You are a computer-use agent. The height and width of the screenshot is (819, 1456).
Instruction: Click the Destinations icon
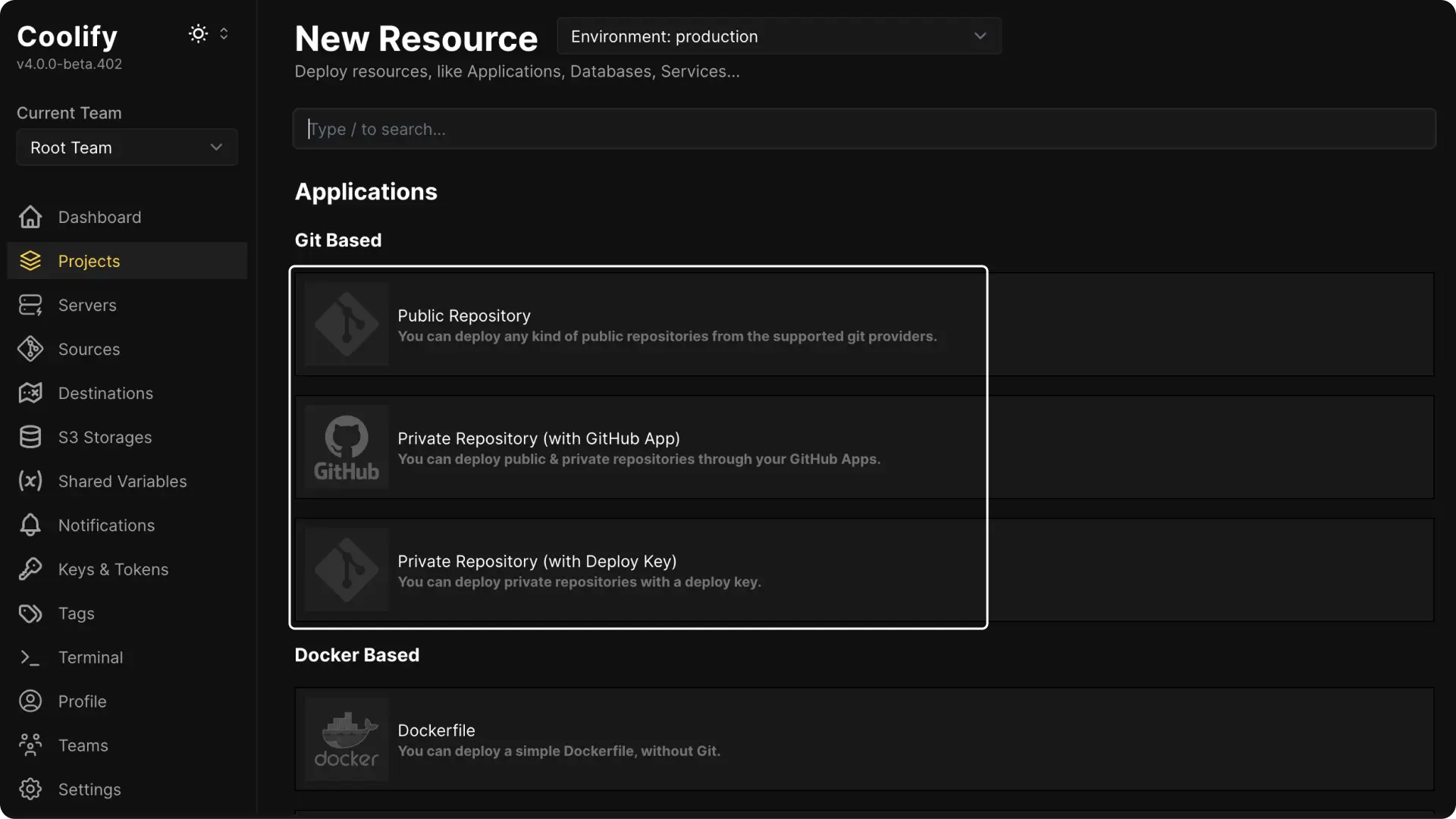tap(30, 393)
